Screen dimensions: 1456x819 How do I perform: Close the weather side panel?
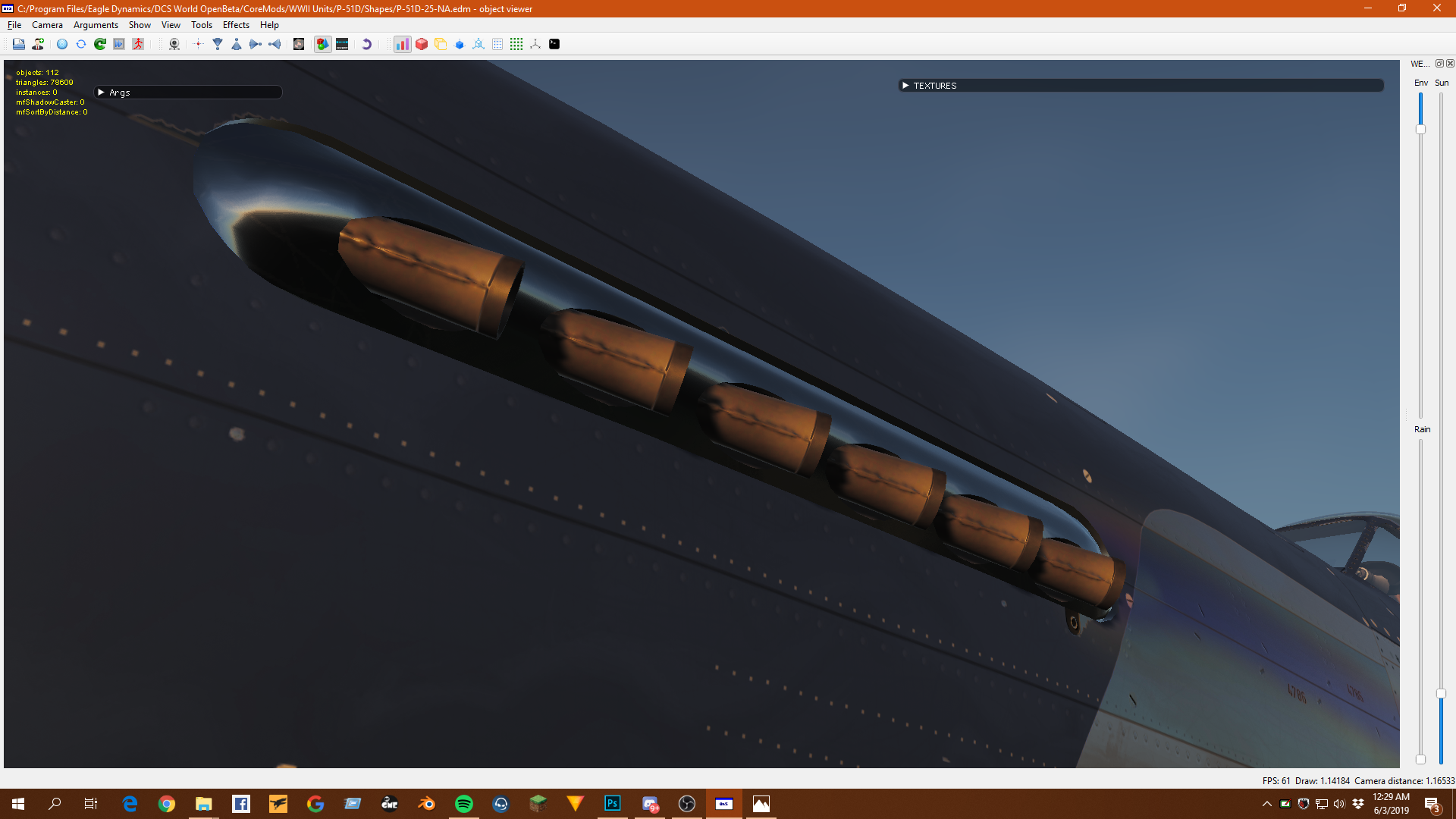click(1450, 64)
